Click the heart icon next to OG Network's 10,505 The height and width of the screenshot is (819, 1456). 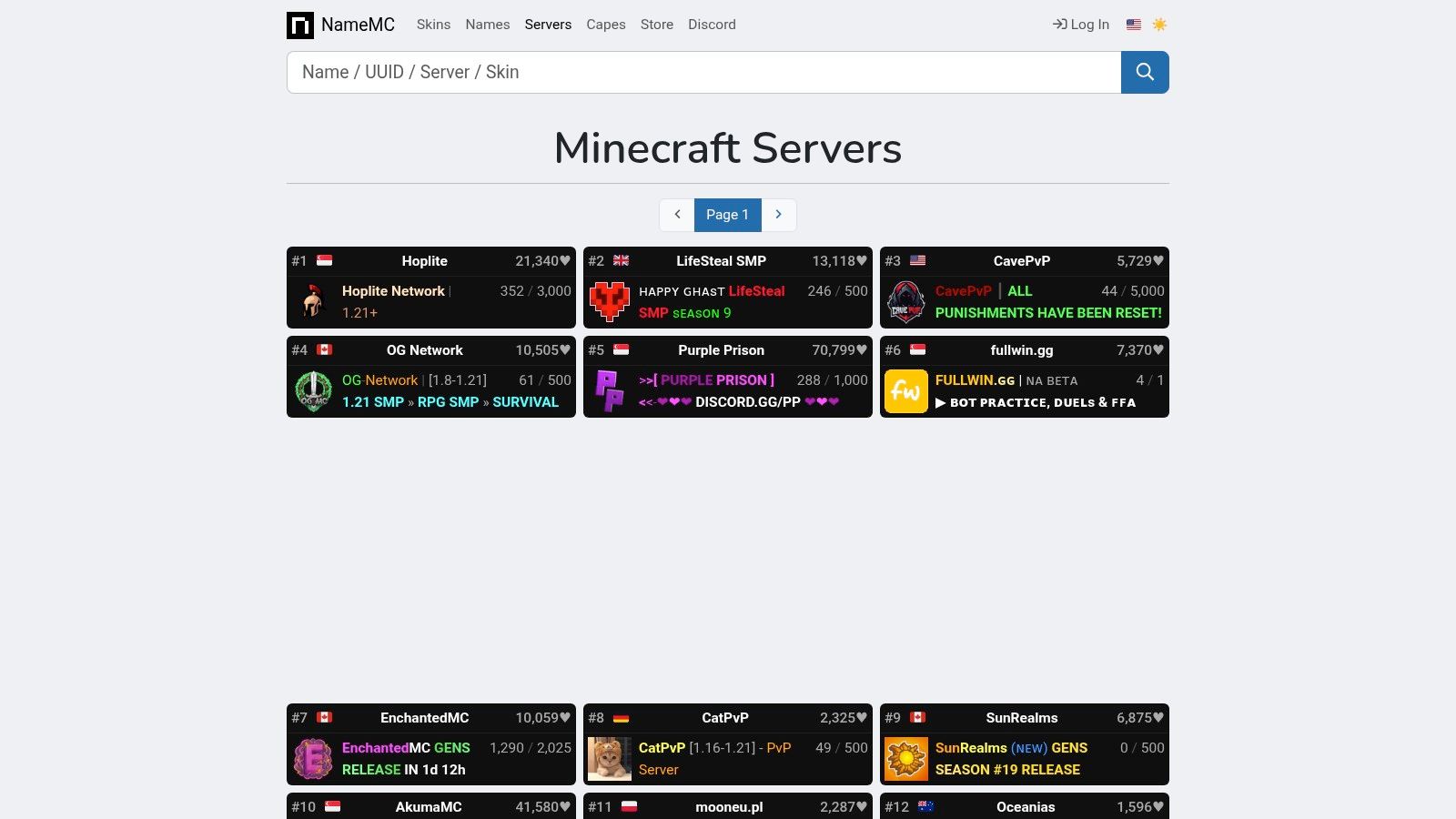565,350
